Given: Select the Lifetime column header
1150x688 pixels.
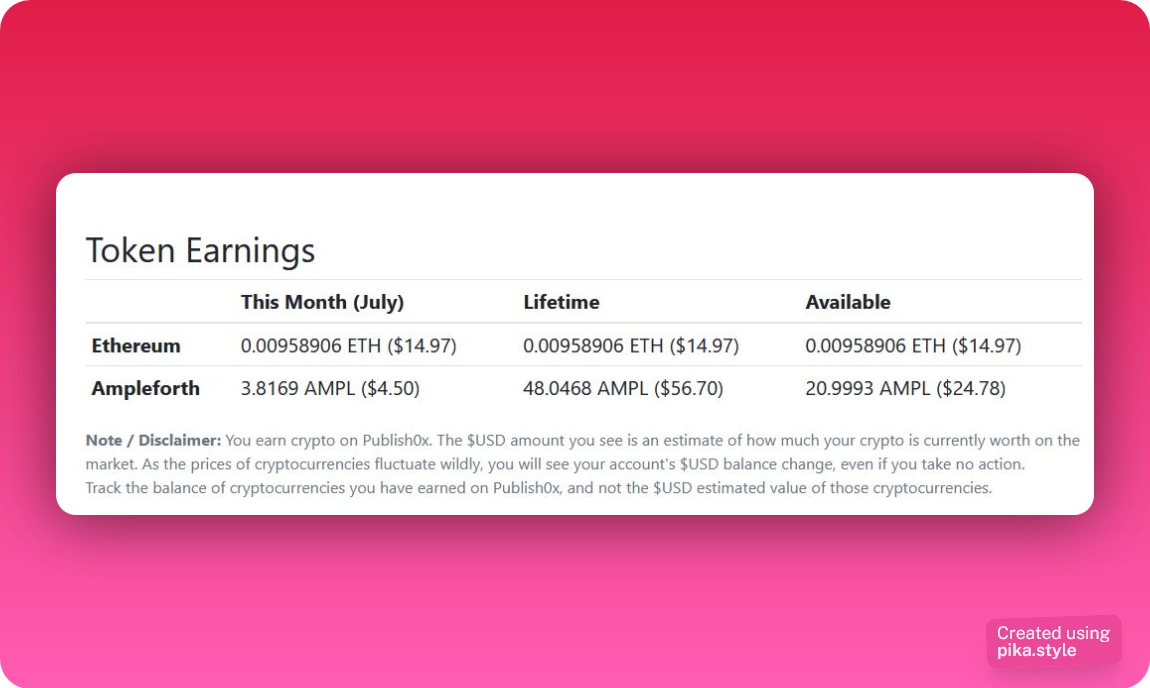Looking at the screenshot, I should coord(561,302).
